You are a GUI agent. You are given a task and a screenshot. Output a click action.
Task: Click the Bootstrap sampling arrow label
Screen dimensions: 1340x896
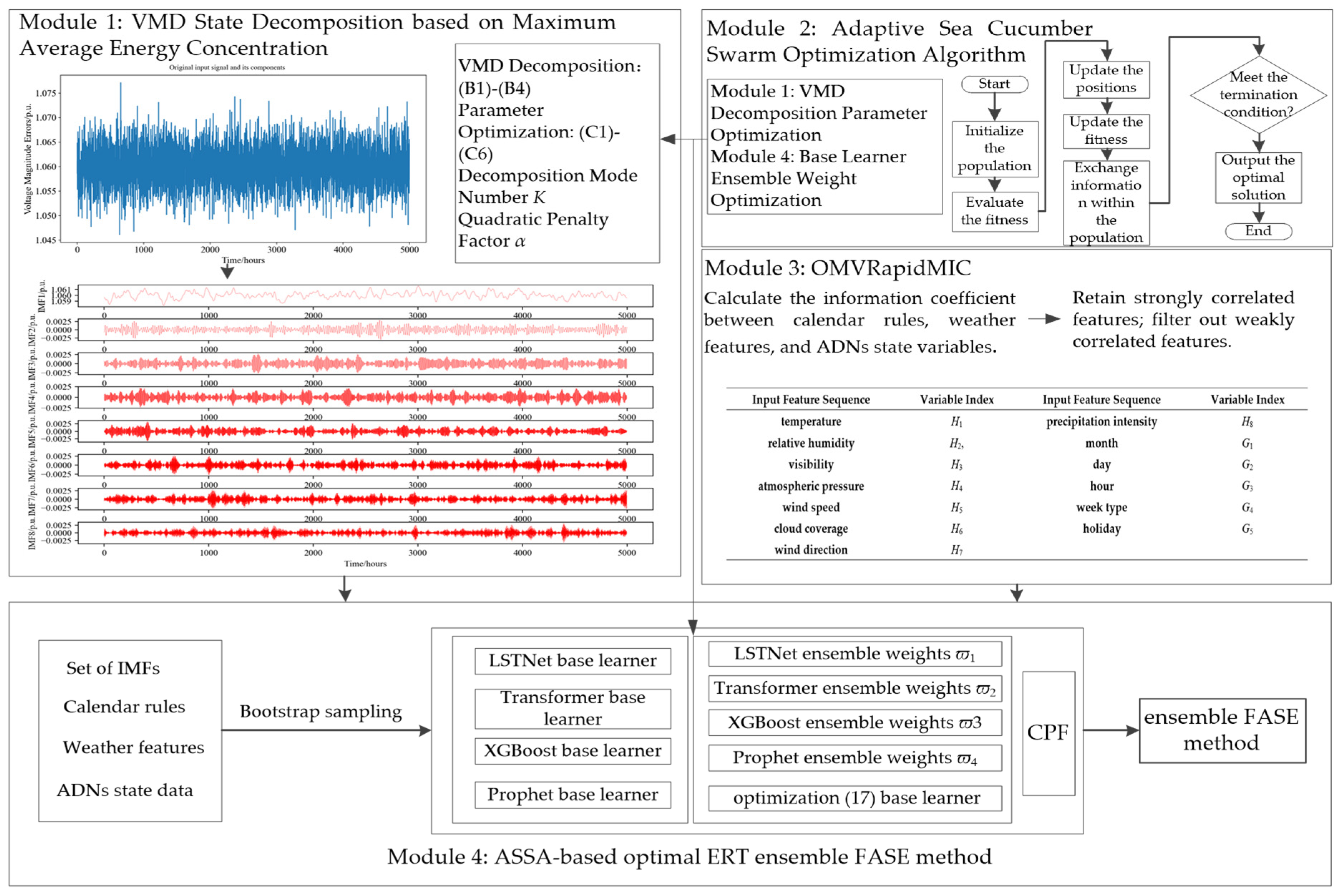pos(320,712)
